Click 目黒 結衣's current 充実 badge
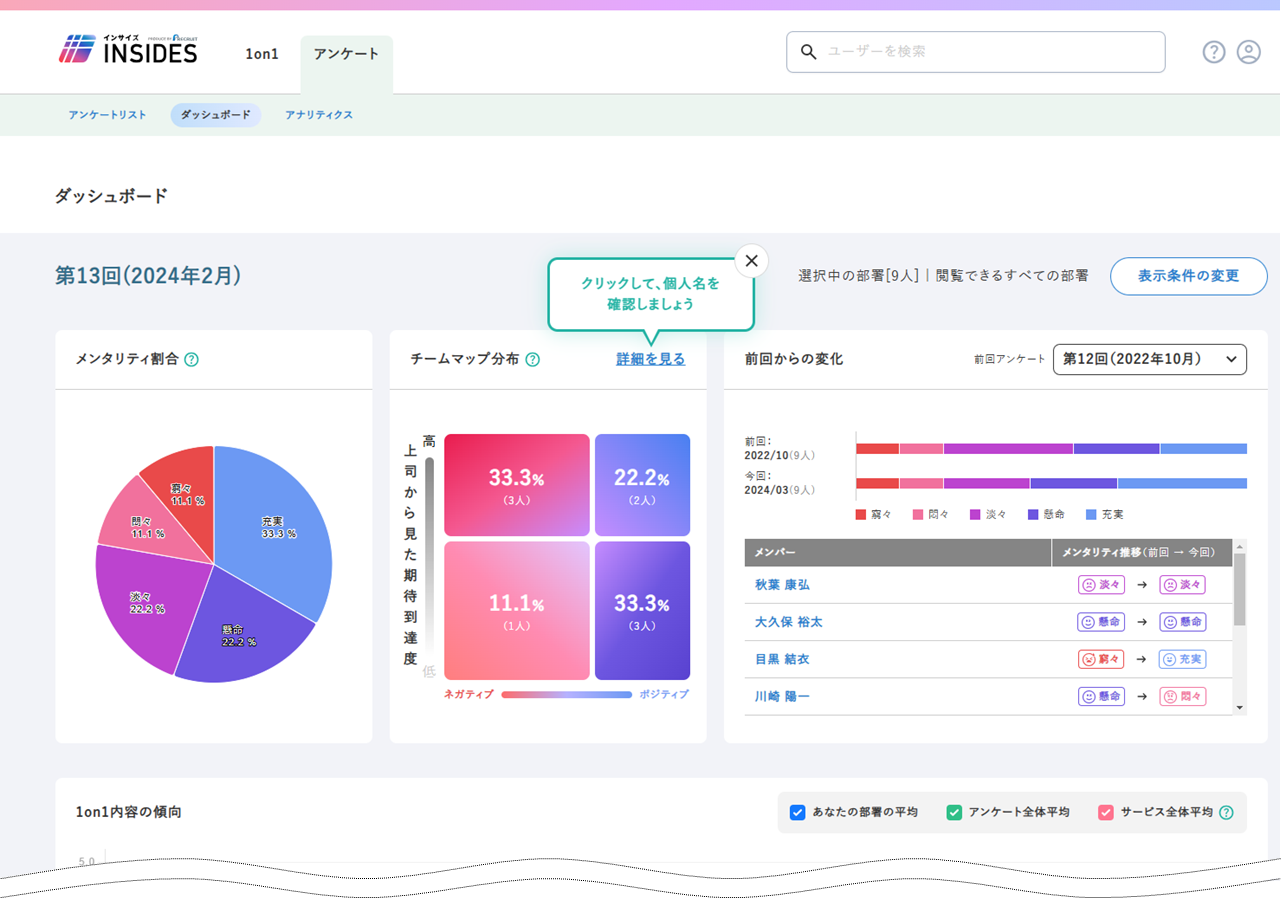This screenshot has height=898, width=1281. tap(1183, 659)
